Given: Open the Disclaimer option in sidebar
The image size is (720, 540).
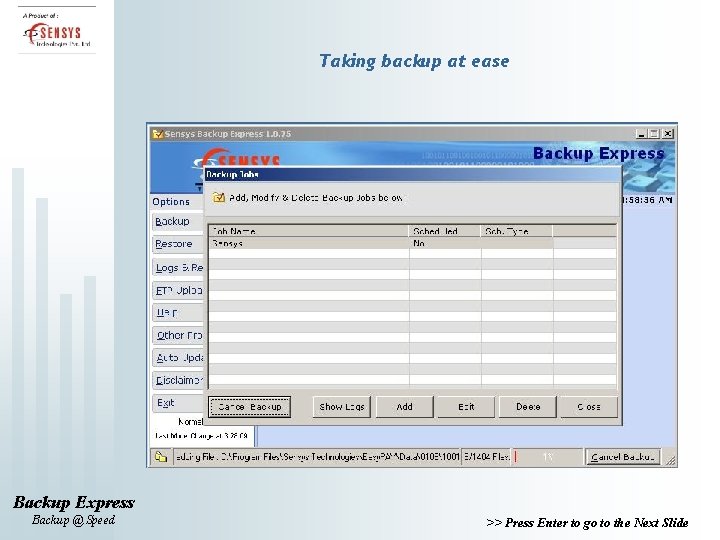Looking at the screenshot, I should click(178, 380).
